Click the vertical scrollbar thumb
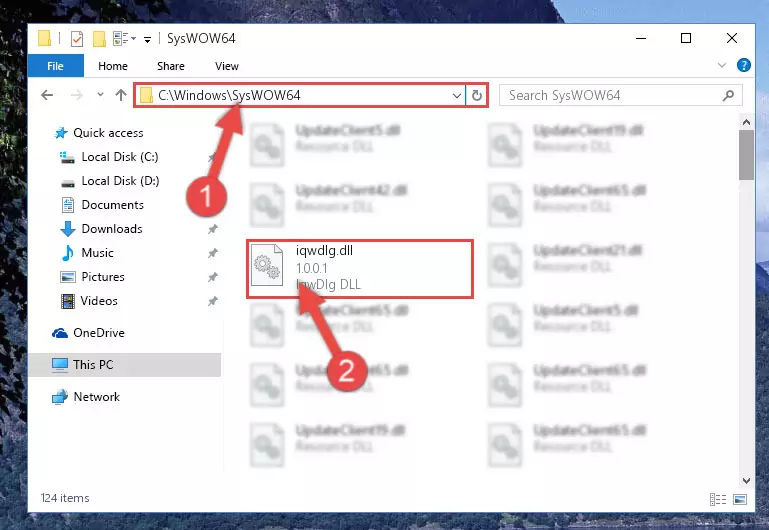The width and height of the screenshot is (769, 530). [746, 155]
